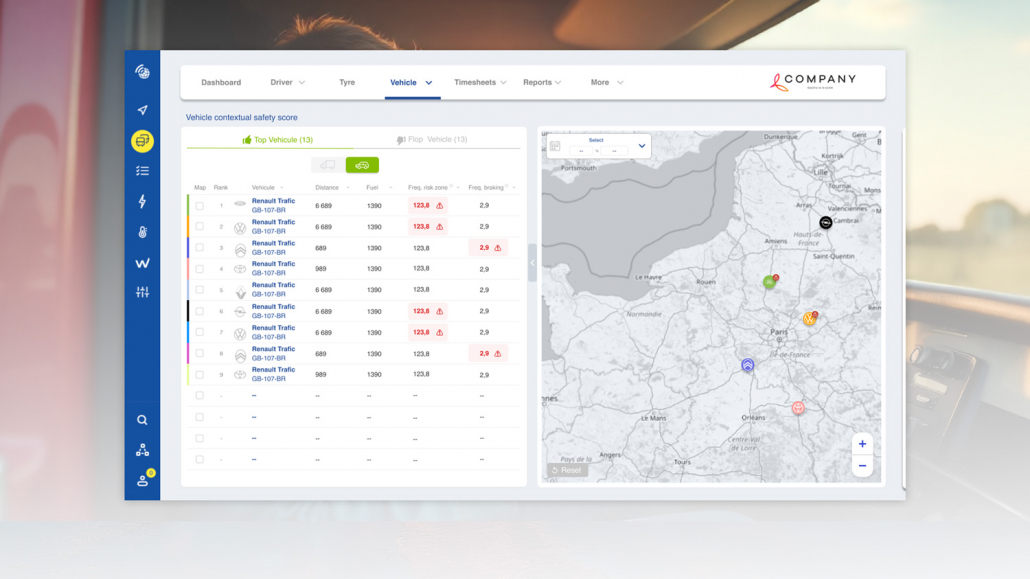Image resolution: width=1030 pixels, height=579 pixels.
Task: Check the map box for rank 6 vehicle
Action: (x=199, y=312)
